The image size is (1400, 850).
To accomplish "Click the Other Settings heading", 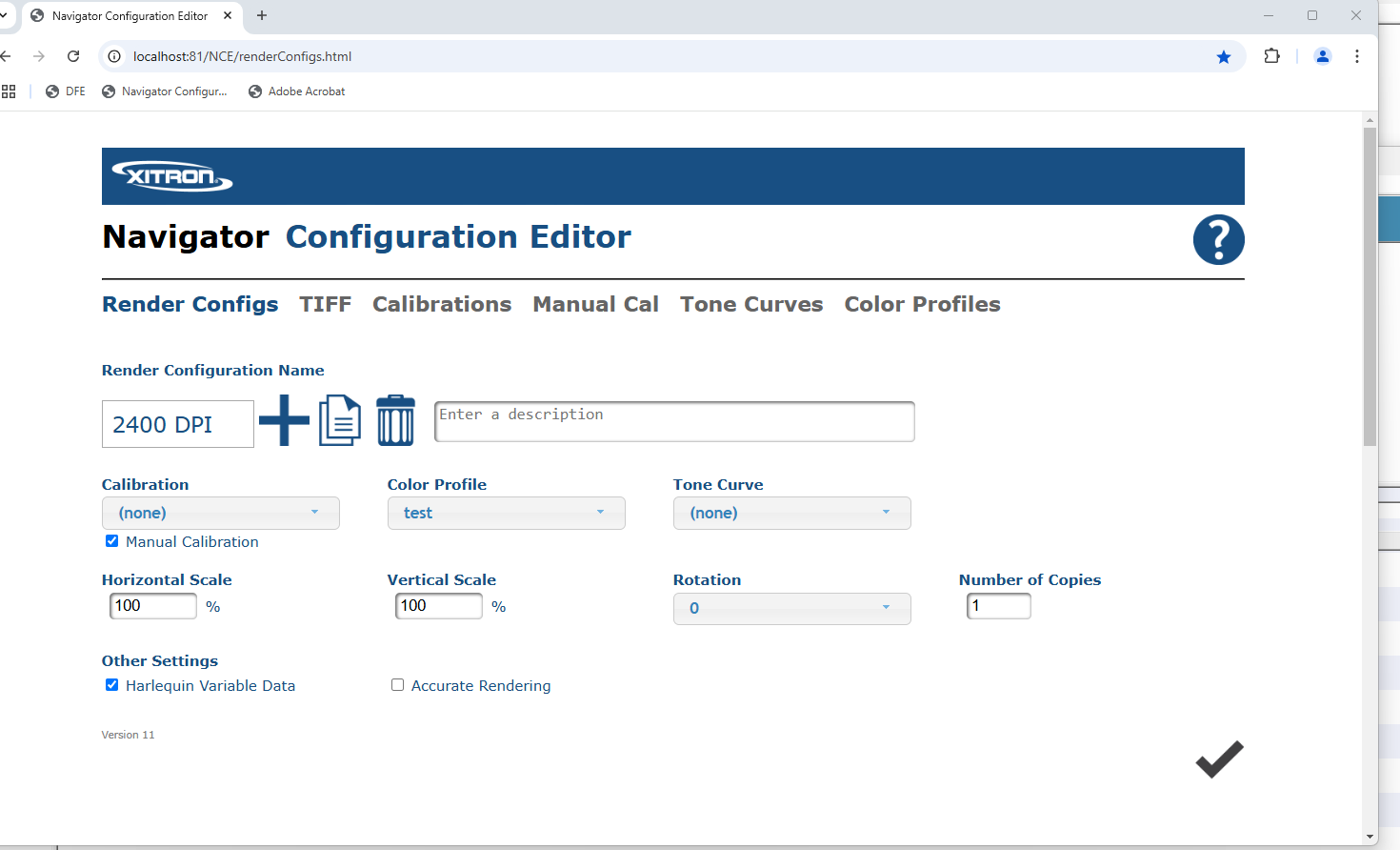I will pyautogui.click(x=160, y=660).
